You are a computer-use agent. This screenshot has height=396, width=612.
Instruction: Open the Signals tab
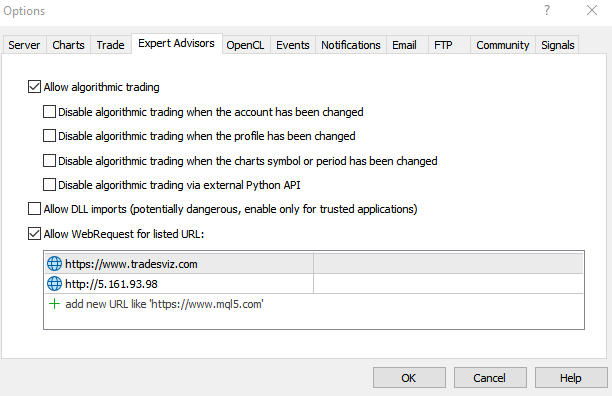pyautogui.click(x=557, y=45)
